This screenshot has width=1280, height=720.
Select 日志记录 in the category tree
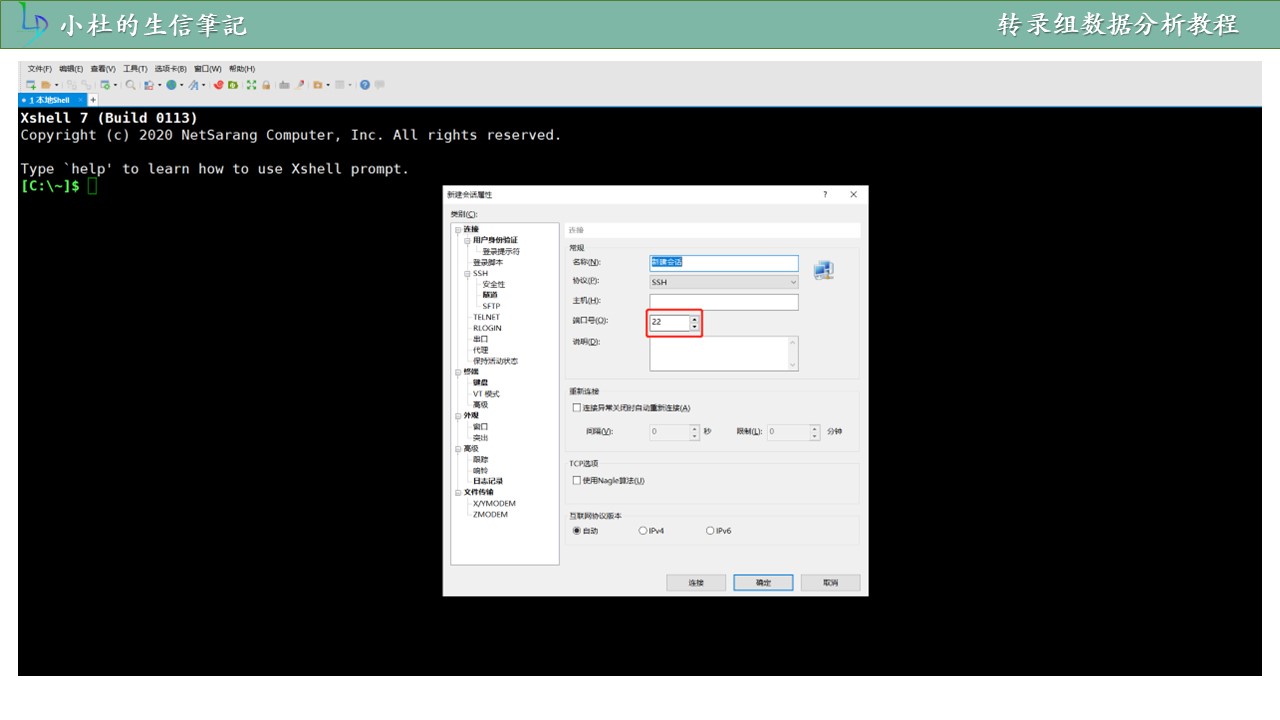tap(488, 481)
